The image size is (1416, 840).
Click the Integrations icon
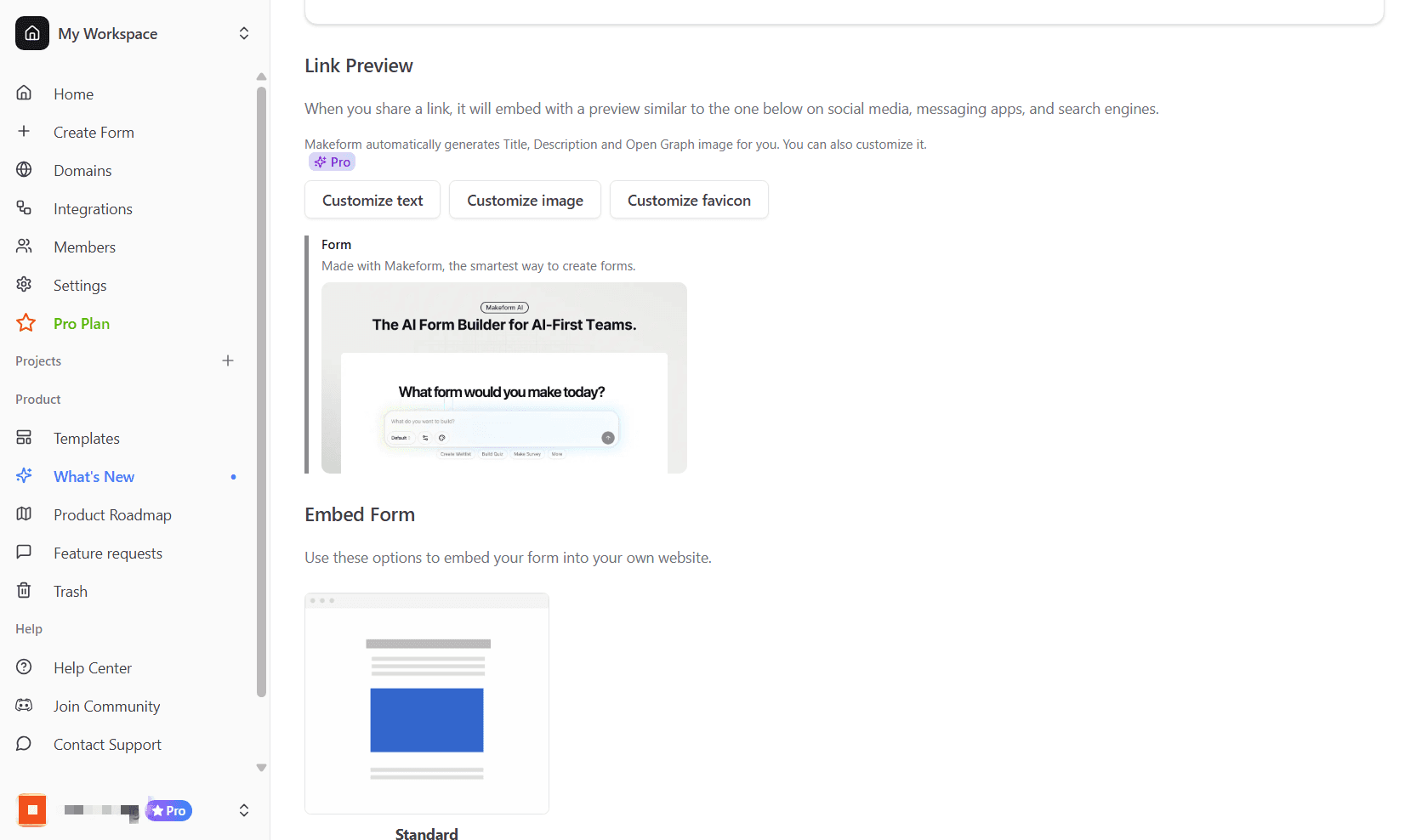[24, 208]
